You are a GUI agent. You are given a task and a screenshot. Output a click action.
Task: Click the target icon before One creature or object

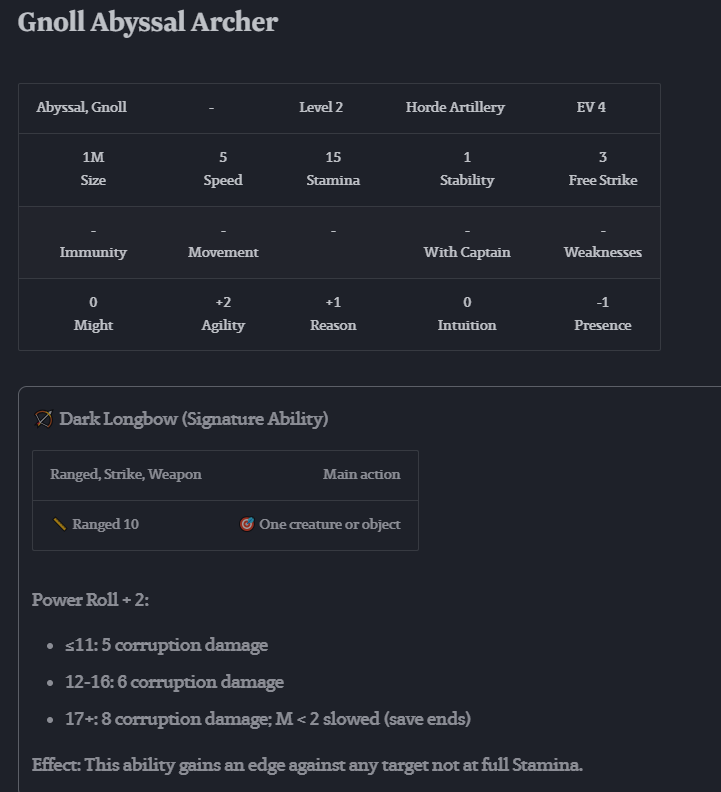247,524
